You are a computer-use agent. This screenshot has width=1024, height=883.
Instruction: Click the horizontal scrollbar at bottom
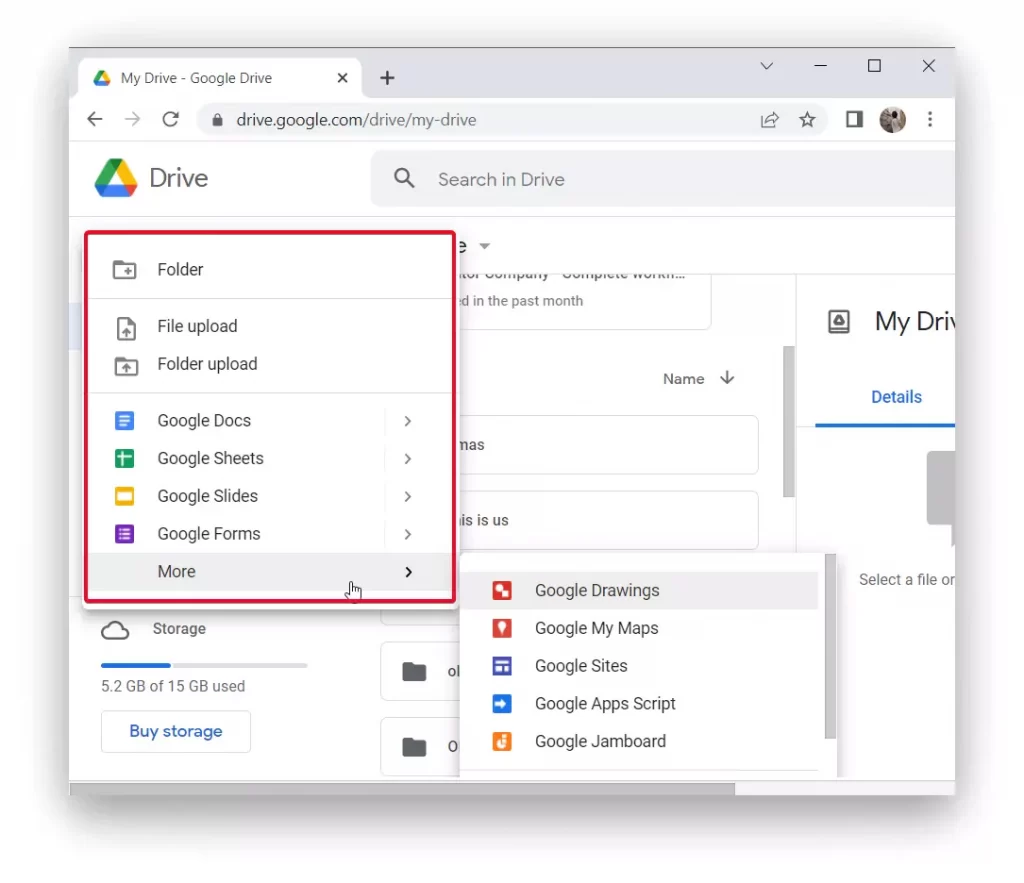click(402, 789)
